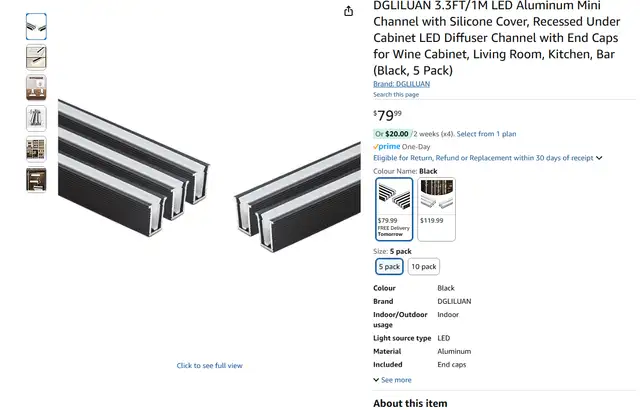This screenshot has height=410, width=640.
Task: Open the Brand: DGLILUAN link
Action: [x=401, y=84]
